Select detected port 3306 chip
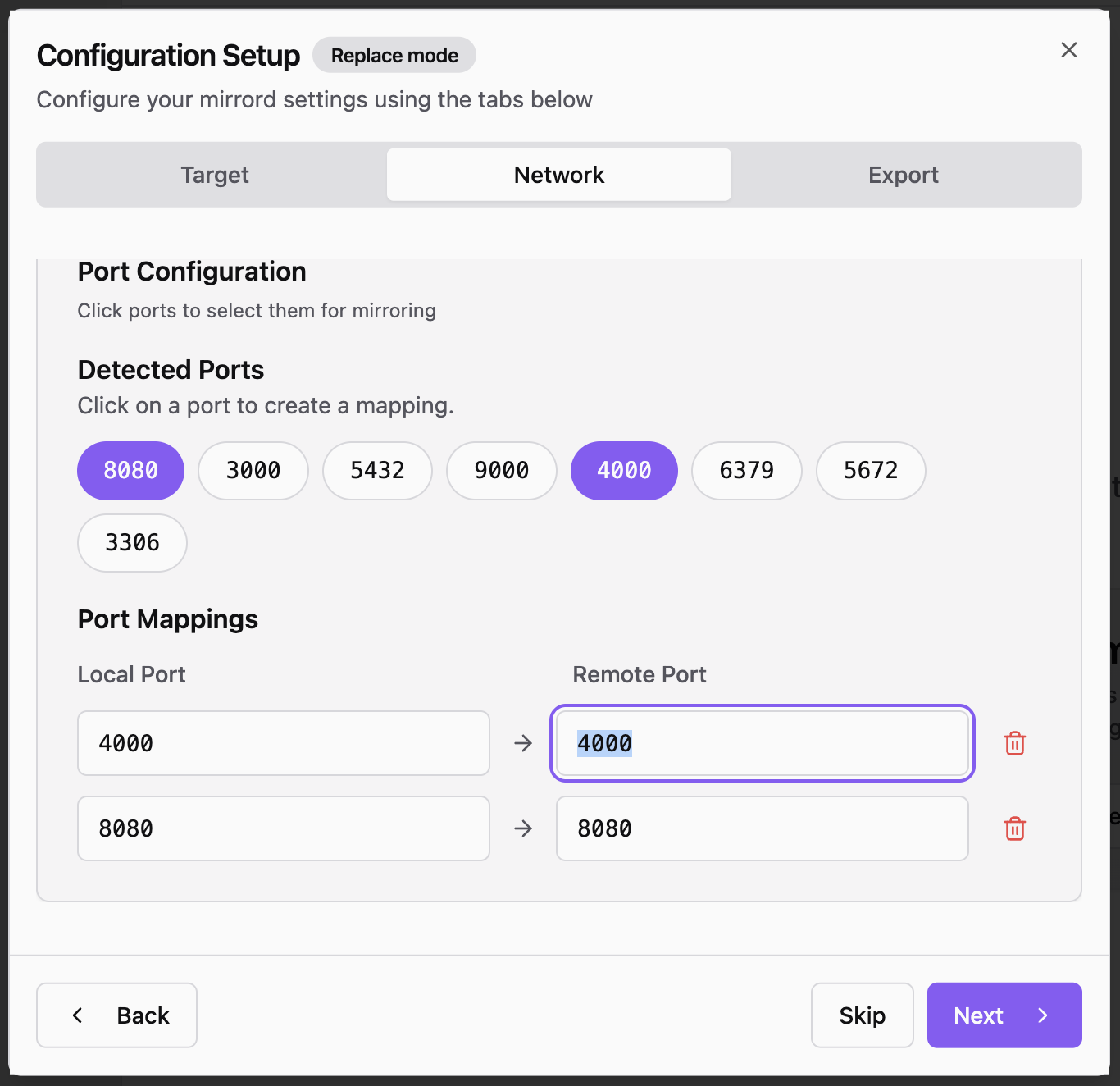The width and height of the screenshot is (1120, 1086). (x=132, y=543)
